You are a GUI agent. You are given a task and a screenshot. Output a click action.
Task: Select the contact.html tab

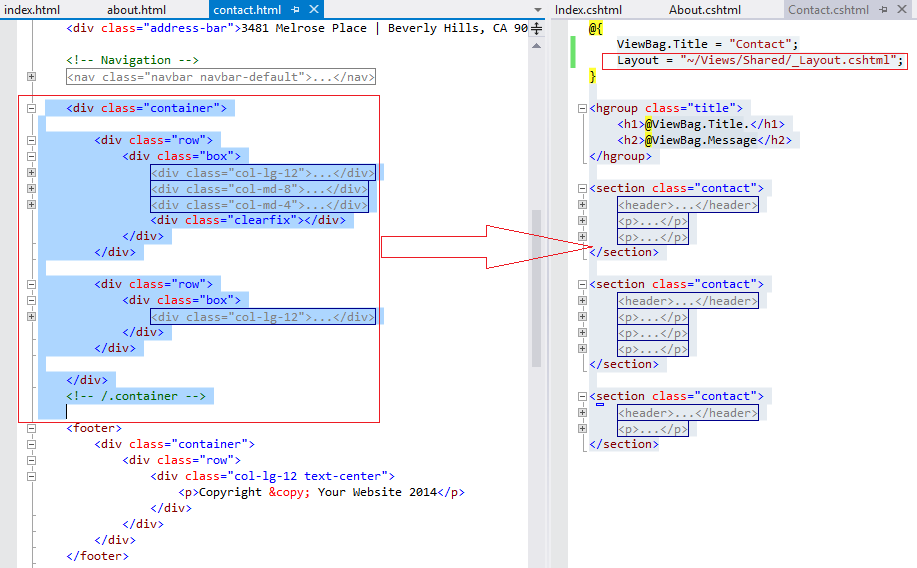247,10
